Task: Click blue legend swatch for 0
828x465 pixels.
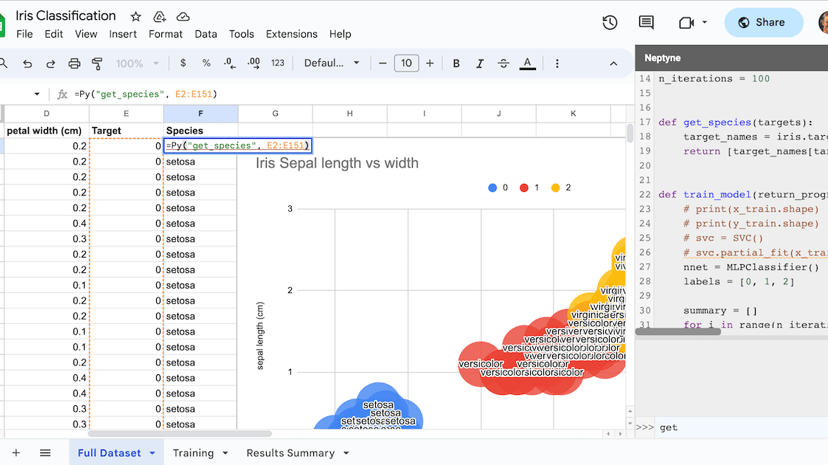Action: [x=492, y=187]
